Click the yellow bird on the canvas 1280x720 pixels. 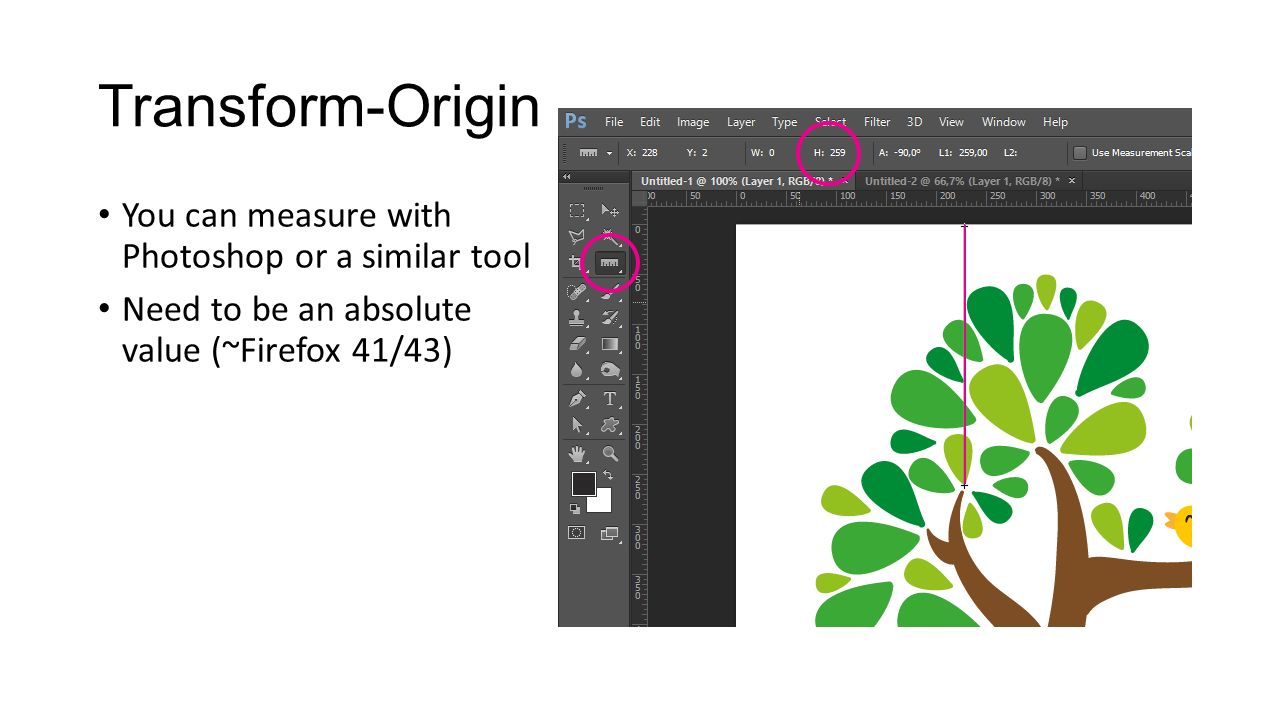pos(1180,526)
